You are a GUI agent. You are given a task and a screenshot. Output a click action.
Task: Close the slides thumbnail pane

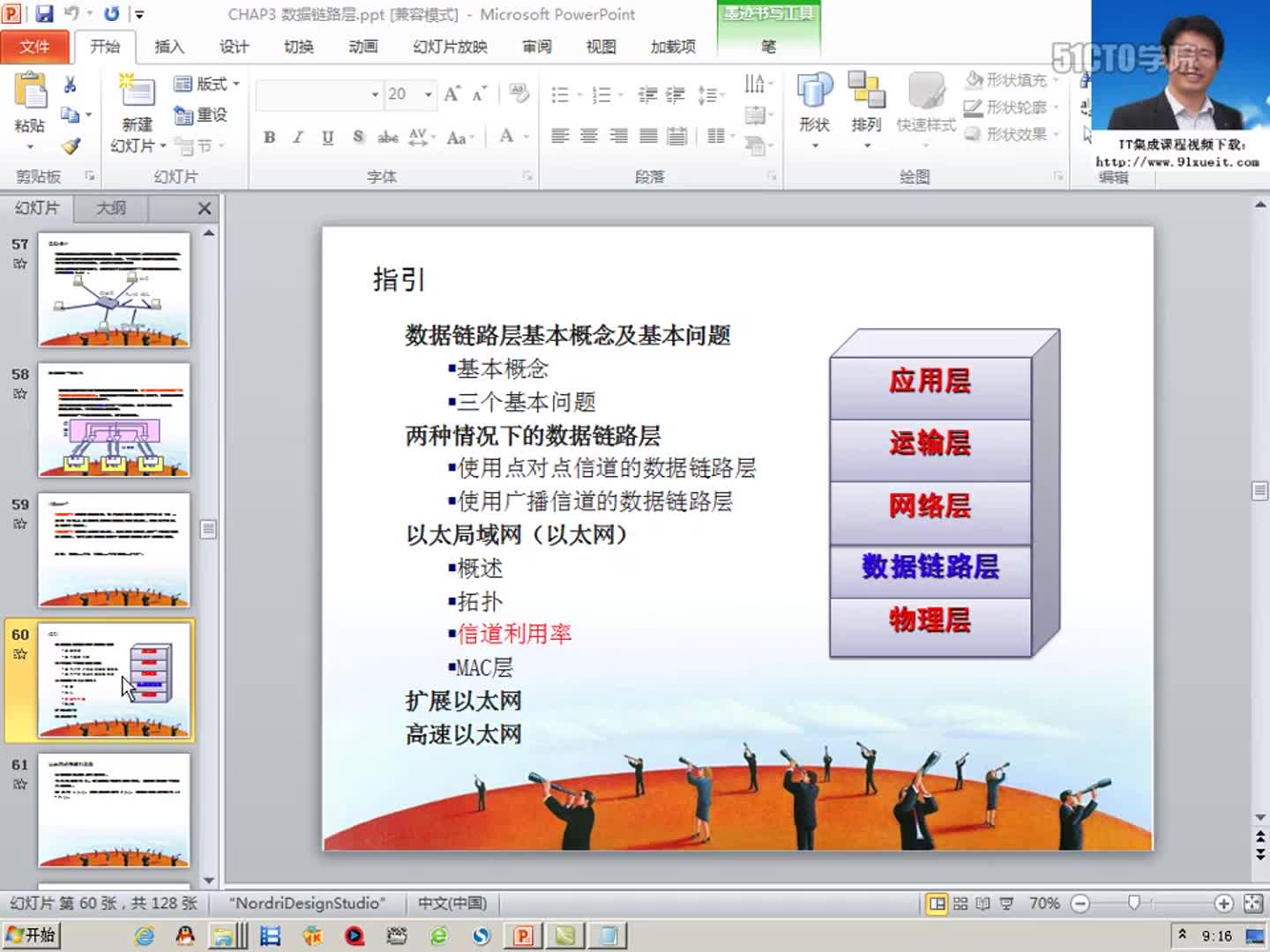coord(205,208)
